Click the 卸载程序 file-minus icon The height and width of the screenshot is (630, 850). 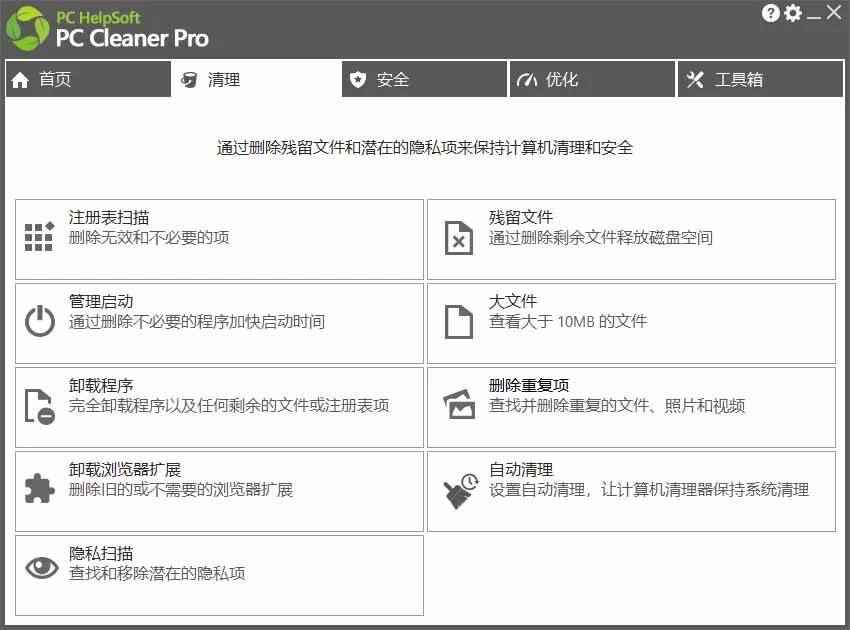40,406
